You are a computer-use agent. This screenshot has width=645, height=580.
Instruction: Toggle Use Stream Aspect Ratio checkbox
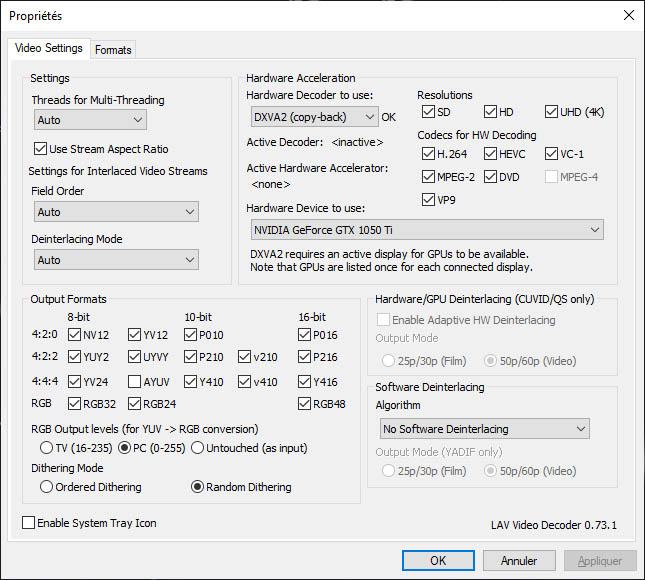(x=40, y=149)
